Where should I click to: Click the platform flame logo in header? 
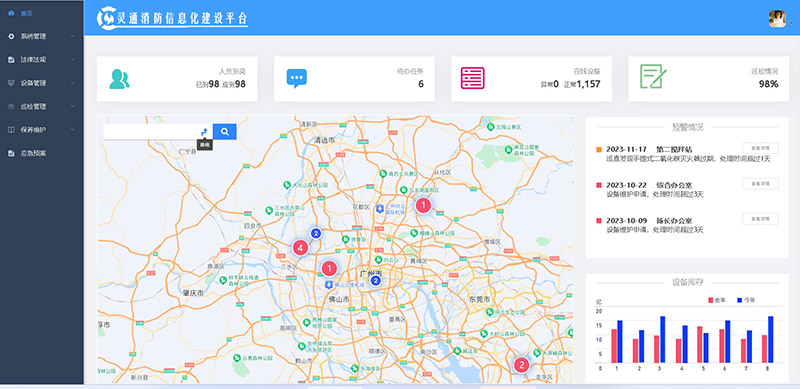[x=107, y=18]
